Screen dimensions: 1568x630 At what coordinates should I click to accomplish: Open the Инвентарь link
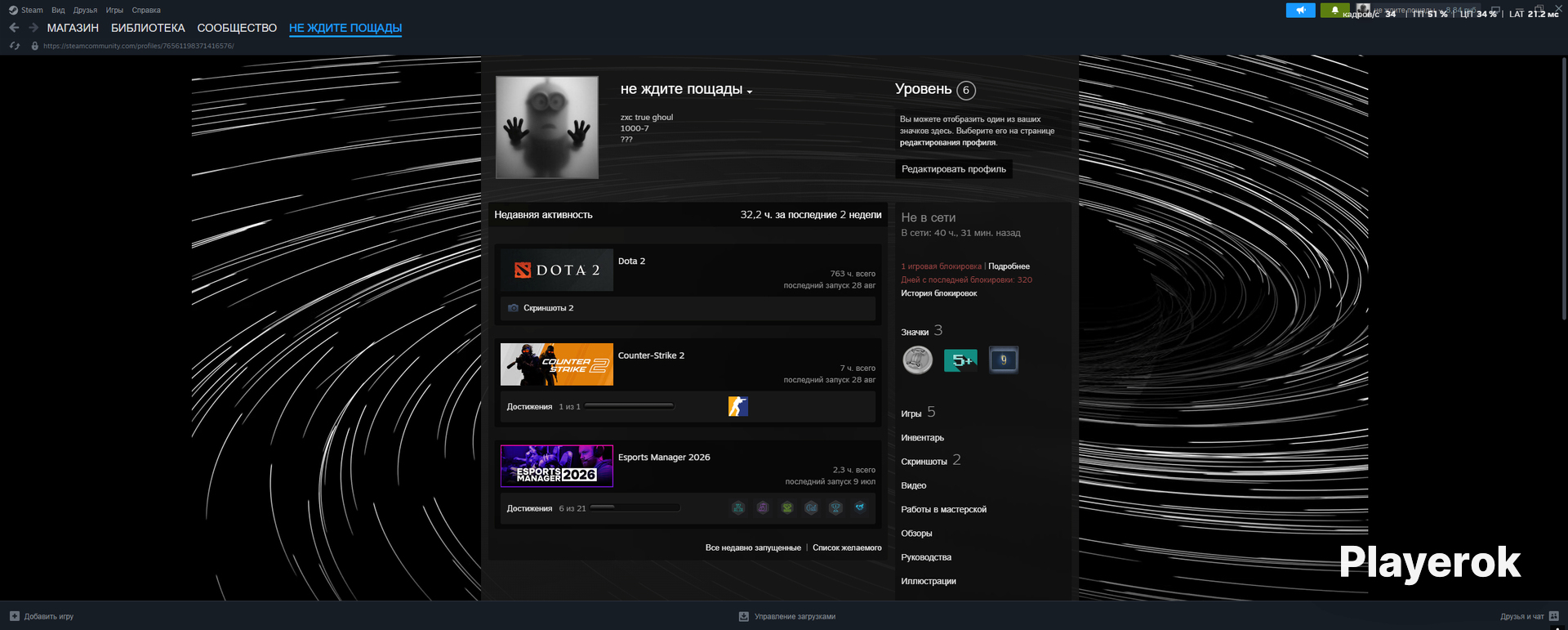(922, 438)
